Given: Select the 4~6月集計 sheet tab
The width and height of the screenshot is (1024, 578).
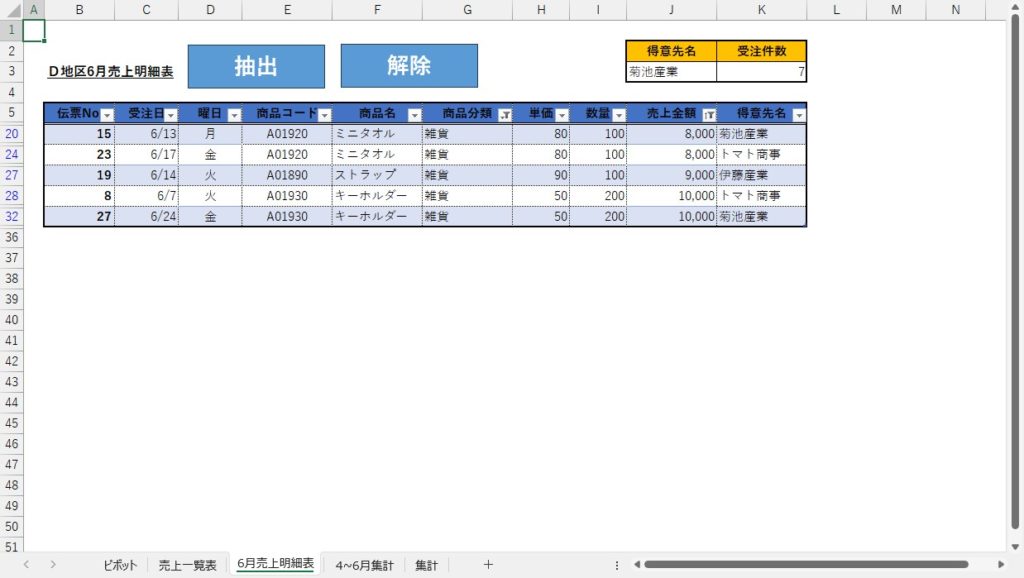Looking at the screenshot, I should click(364, 565).
